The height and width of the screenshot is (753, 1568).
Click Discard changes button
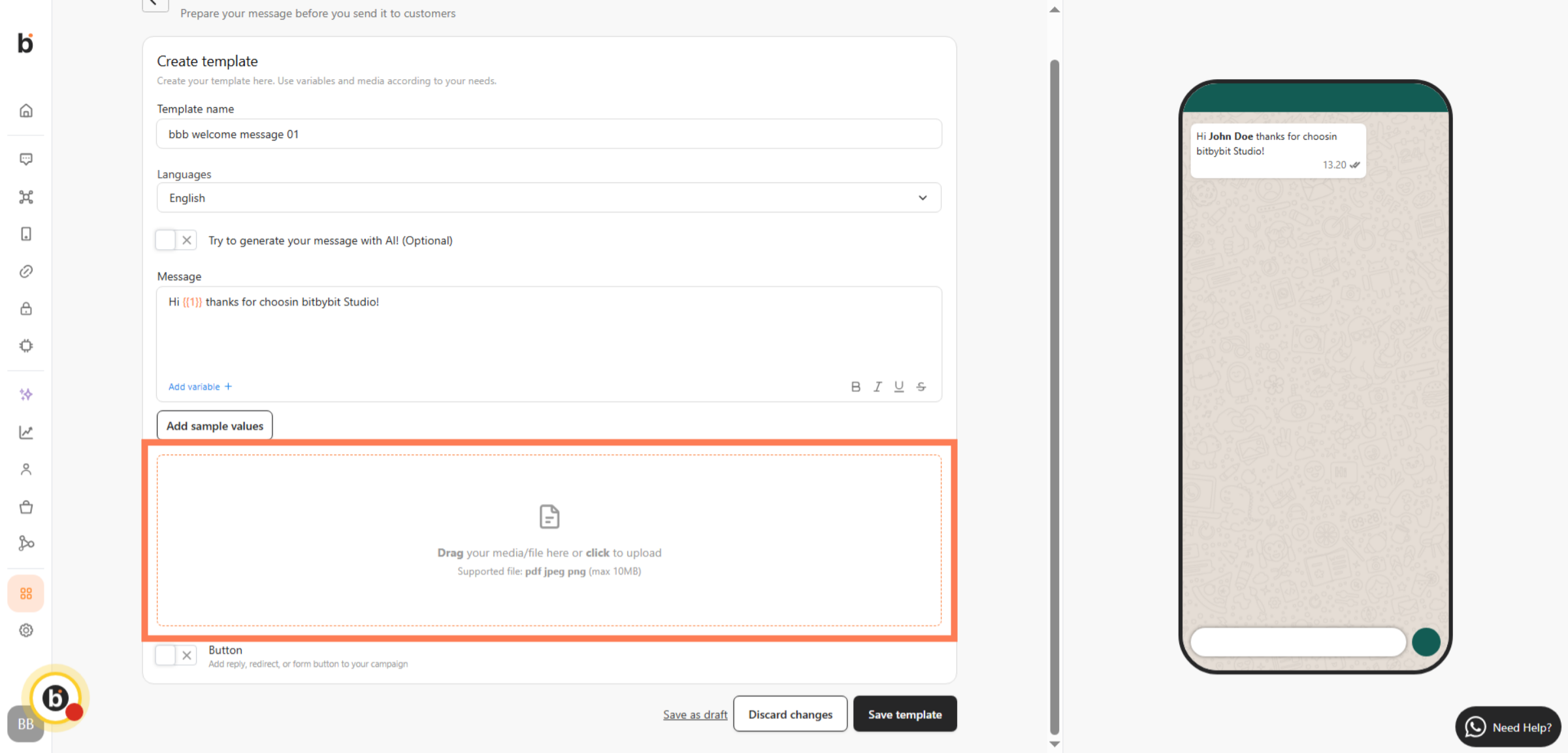(x=790, y=714)
